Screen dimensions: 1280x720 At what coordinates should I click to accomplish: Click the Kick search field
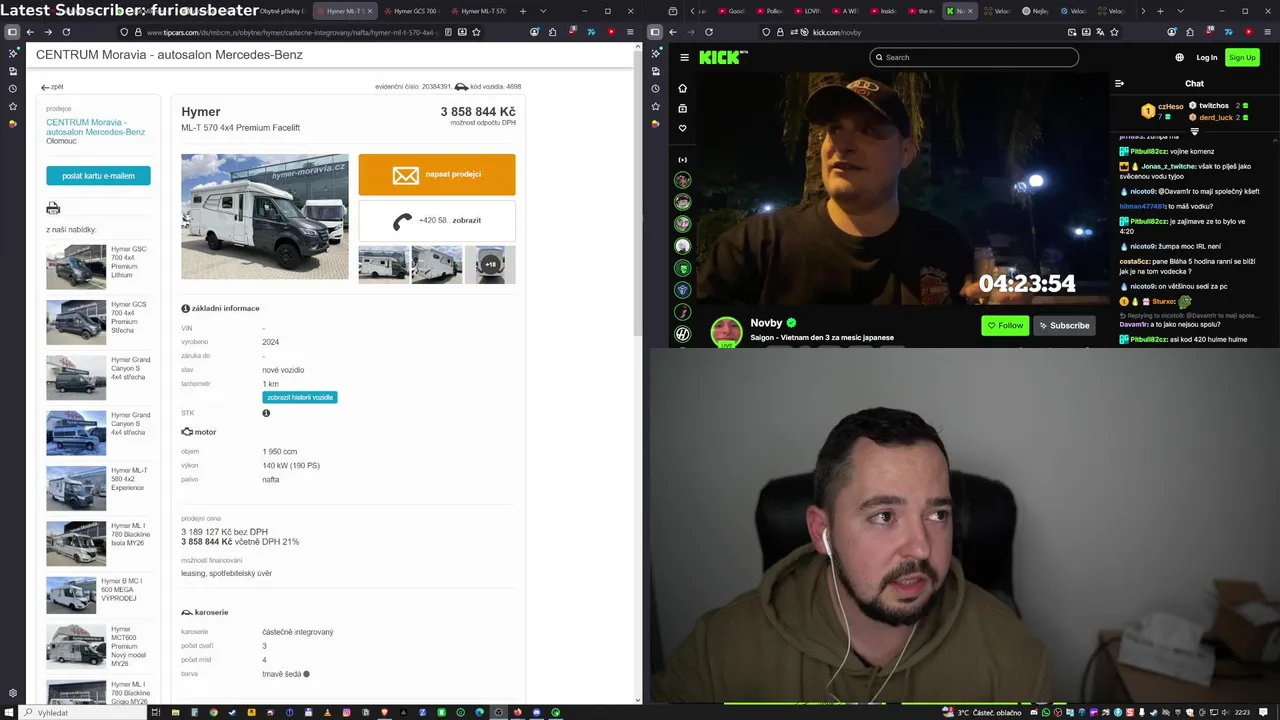(x=974, y=57)
